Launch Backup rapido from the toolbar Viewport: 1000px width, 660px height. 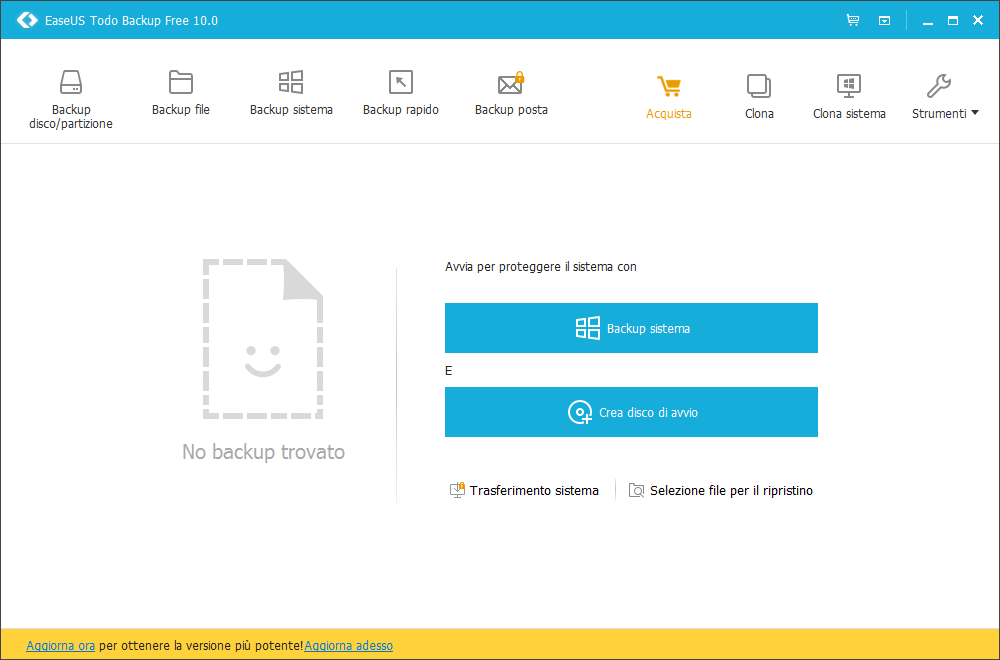[x=400, y=83]
